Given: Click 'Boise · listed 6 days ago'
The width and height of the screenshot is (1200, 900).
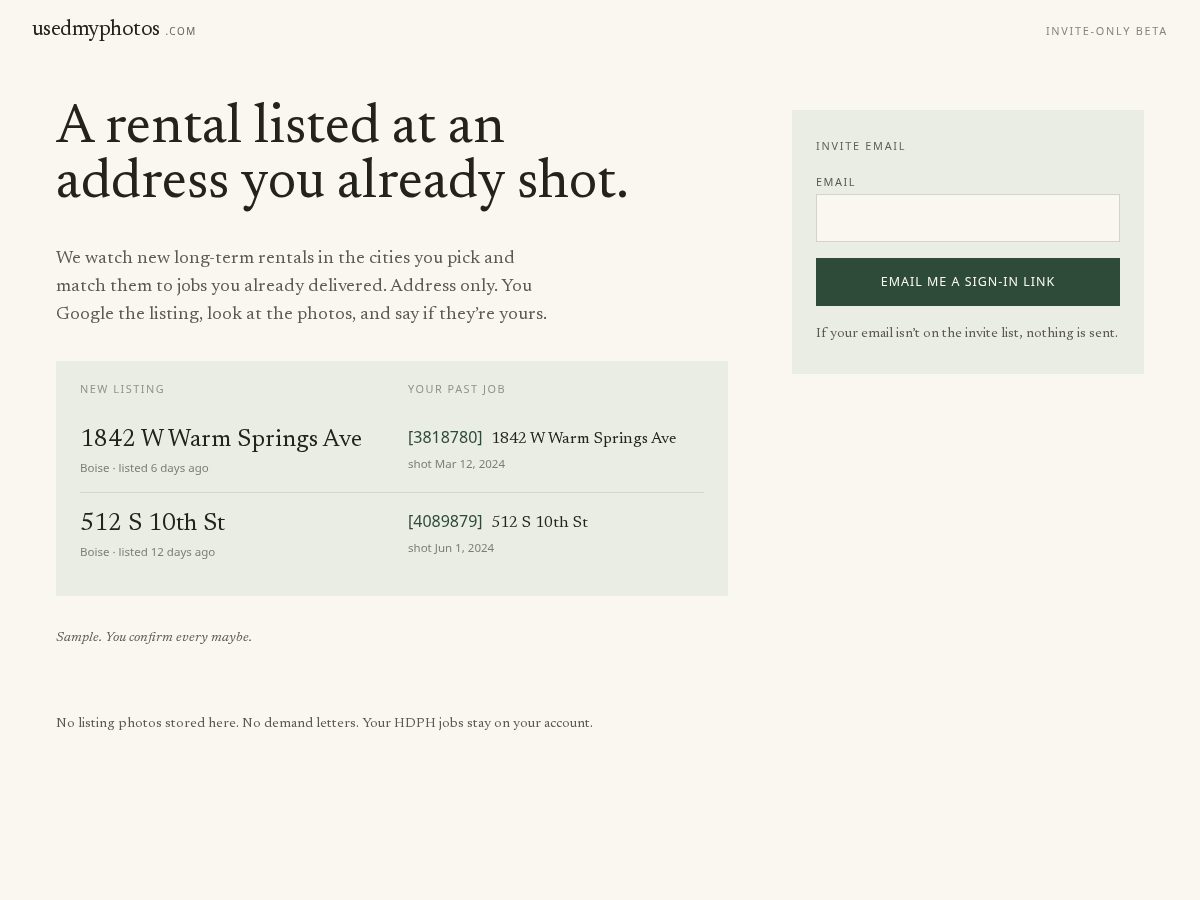Looking at the screenshot, I should pos(144,468).
